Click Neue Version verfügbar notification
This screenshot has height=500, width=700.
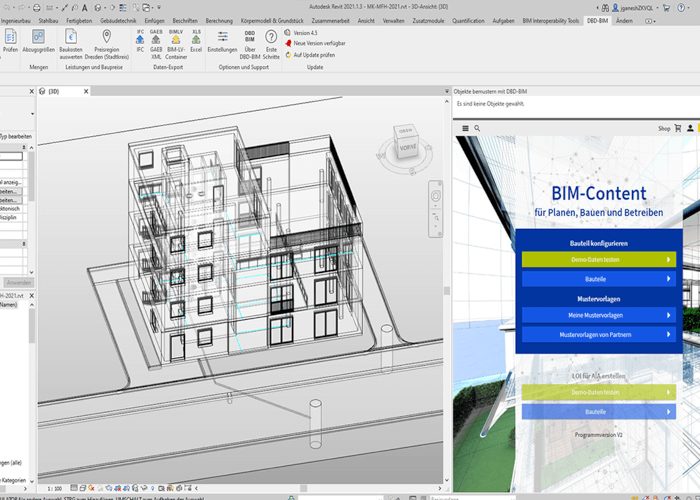point(315,43)
